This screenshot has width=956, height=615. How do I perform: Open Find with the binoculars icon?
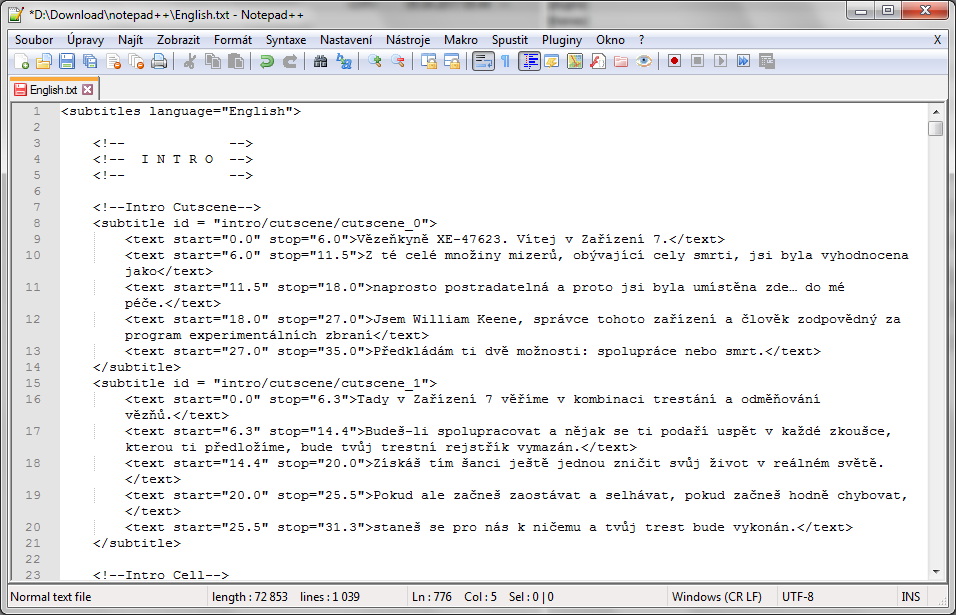pos(320,62)
